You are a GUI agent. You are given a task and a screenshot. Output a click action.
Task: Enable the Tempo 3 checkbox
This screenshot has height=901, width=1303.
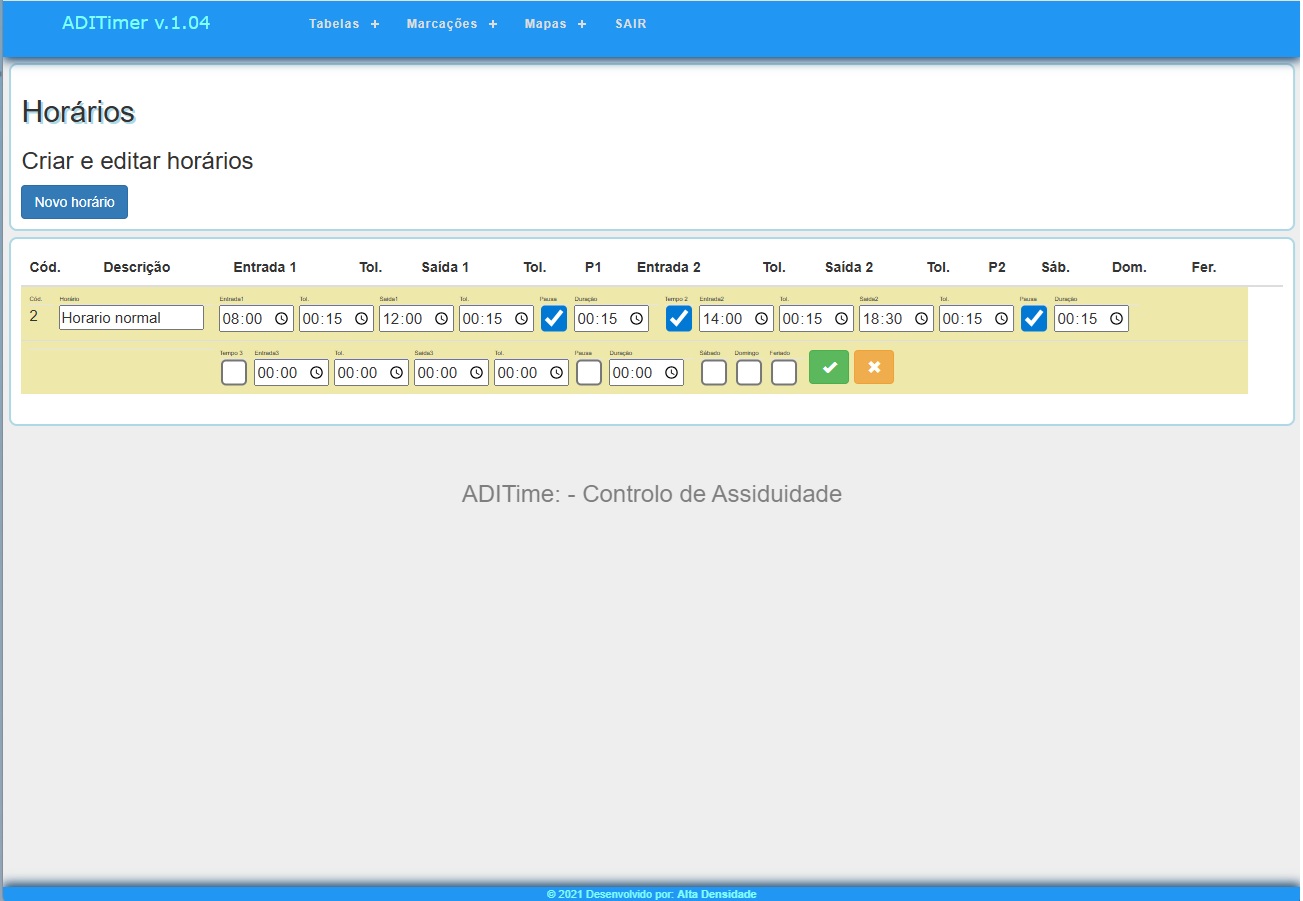tap(234, 373)
